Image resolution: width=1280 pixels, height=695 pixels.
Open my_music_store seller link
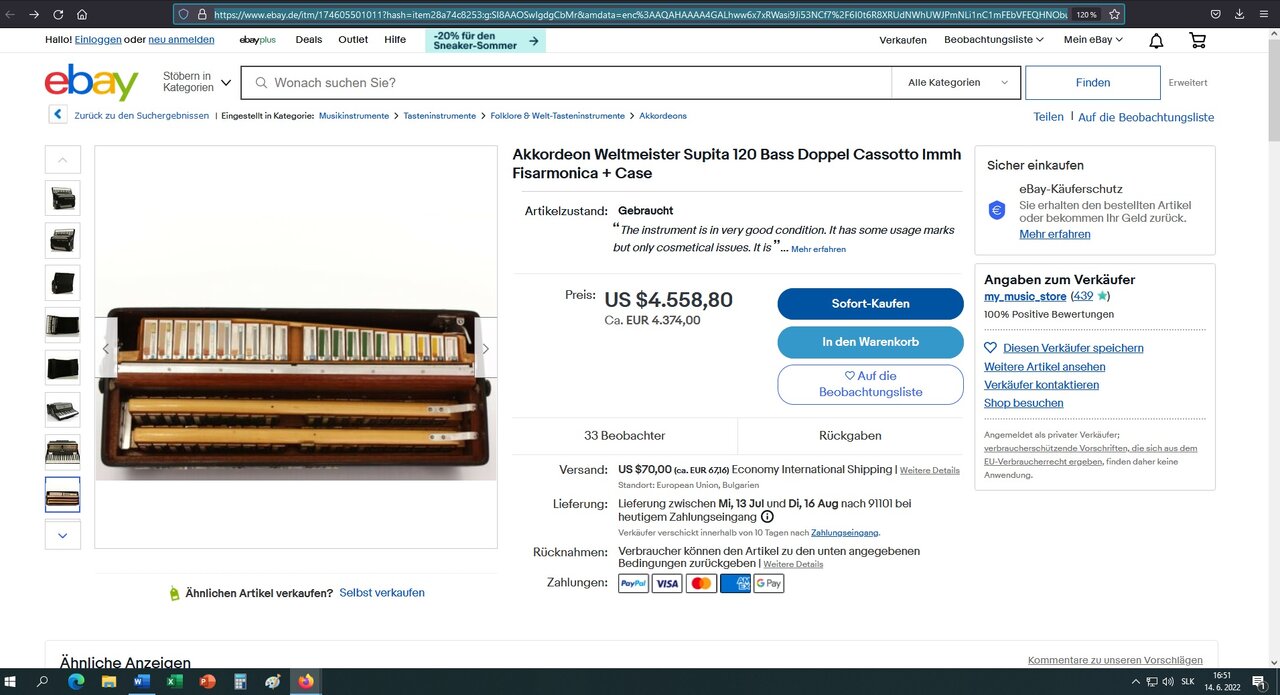pos(1025,297)
